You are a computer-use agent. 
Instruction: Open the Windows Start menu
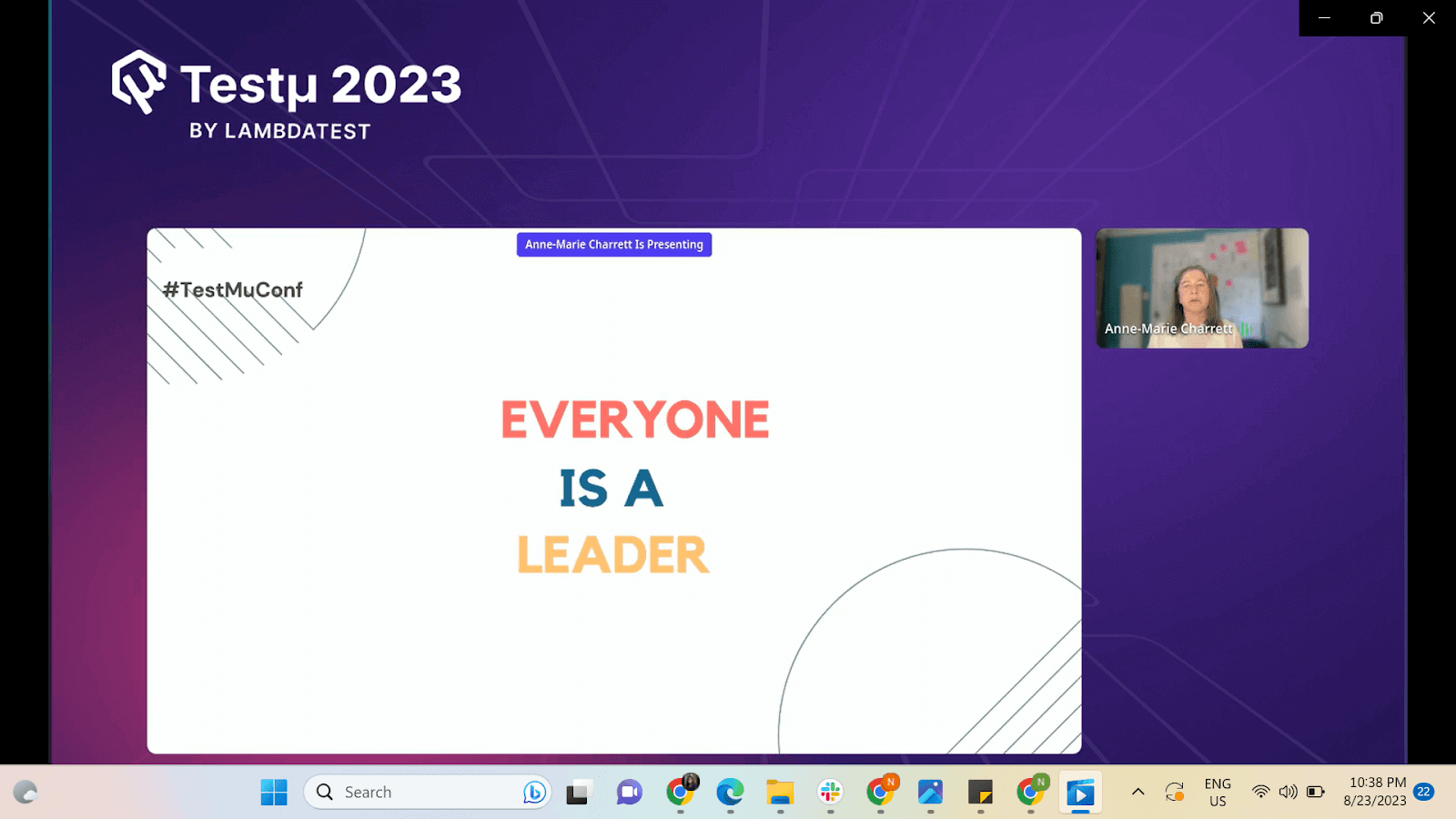274,793
